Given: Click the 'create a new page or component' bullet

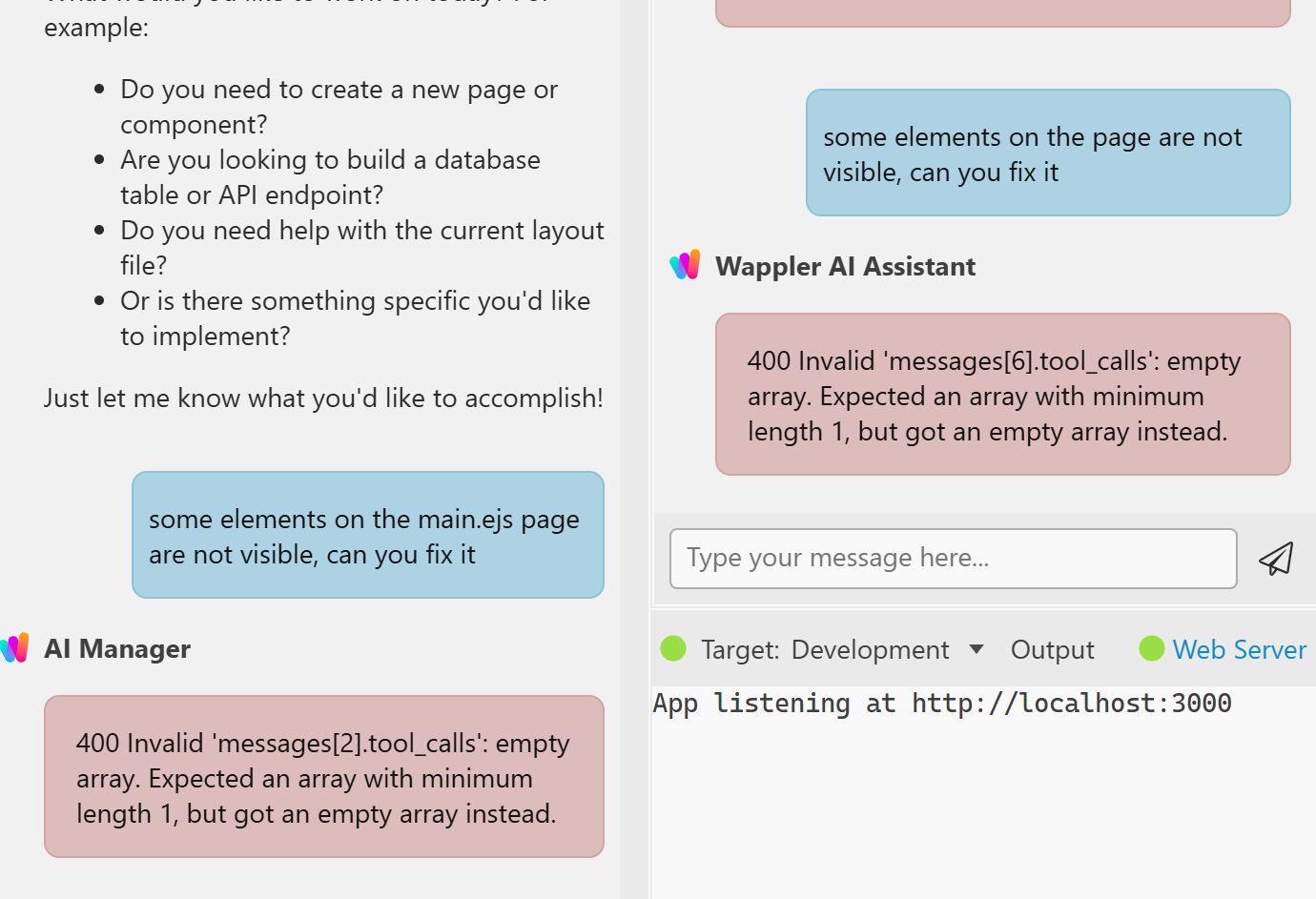Looking at the screenshot, I should point(339,106).
